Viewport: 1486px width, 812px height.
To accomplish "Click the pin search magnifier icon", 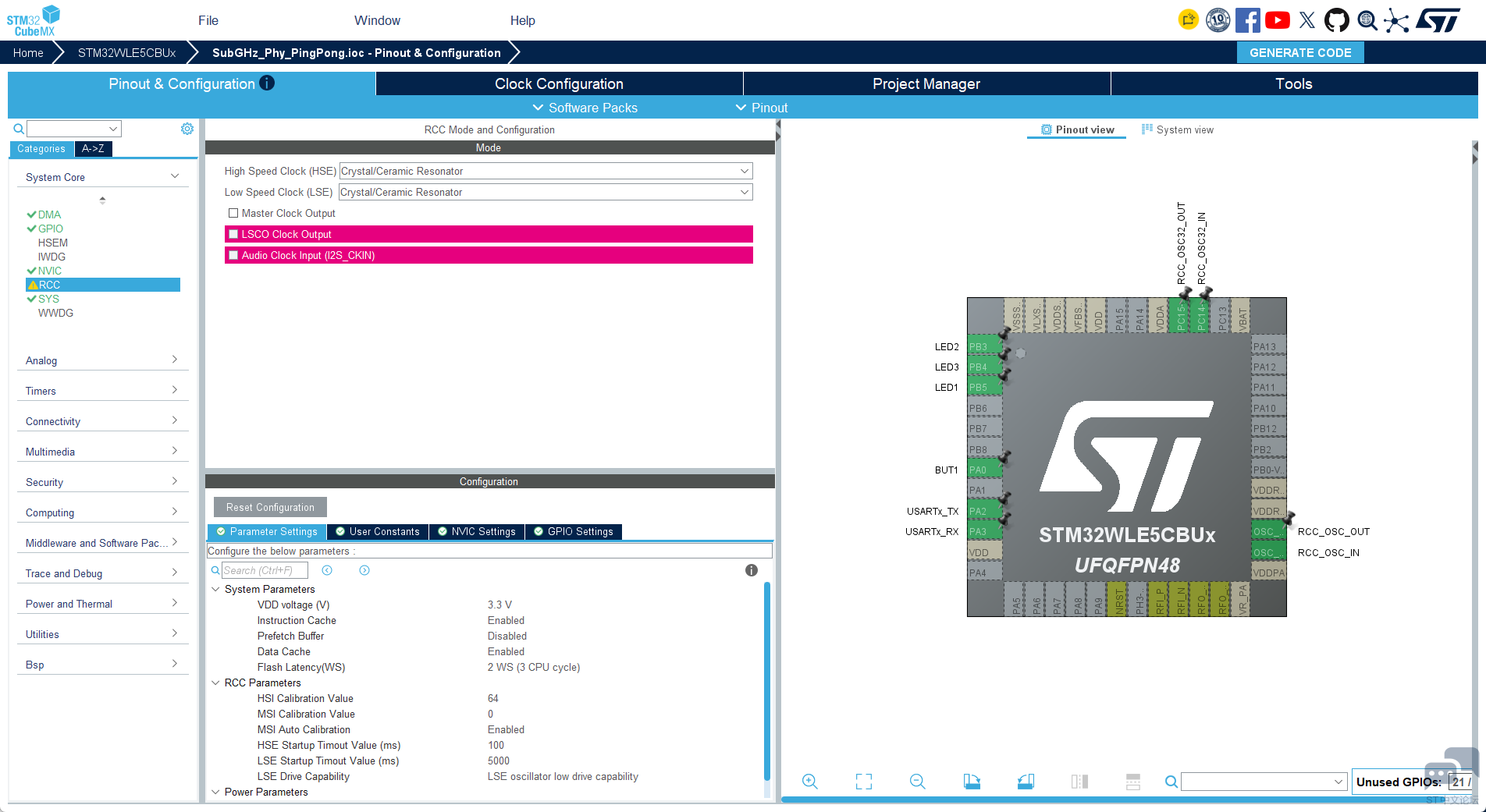I will point(1171,782).
